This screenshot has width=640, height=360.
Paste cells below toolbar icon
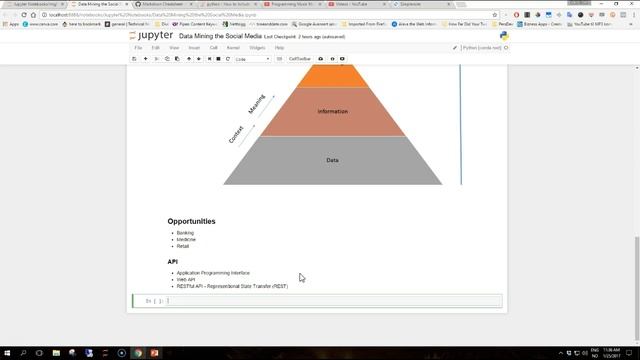pos(177,59)
